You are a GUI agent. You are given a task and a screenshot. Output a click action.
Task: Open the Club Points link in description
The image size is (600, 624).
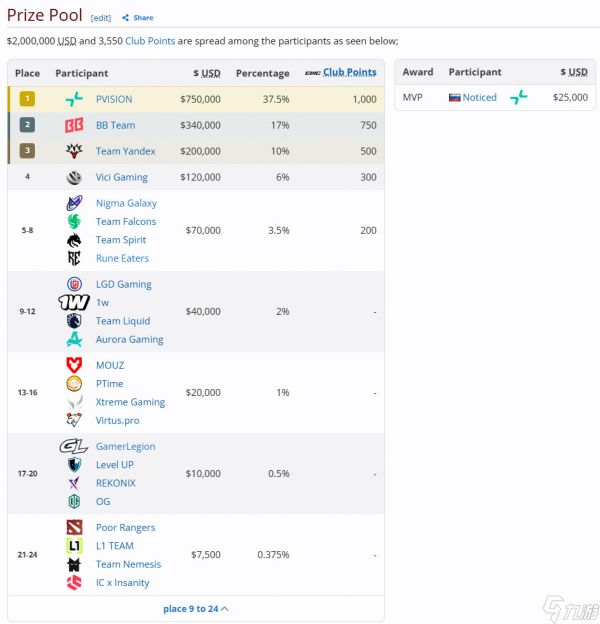tap(150, 41)
